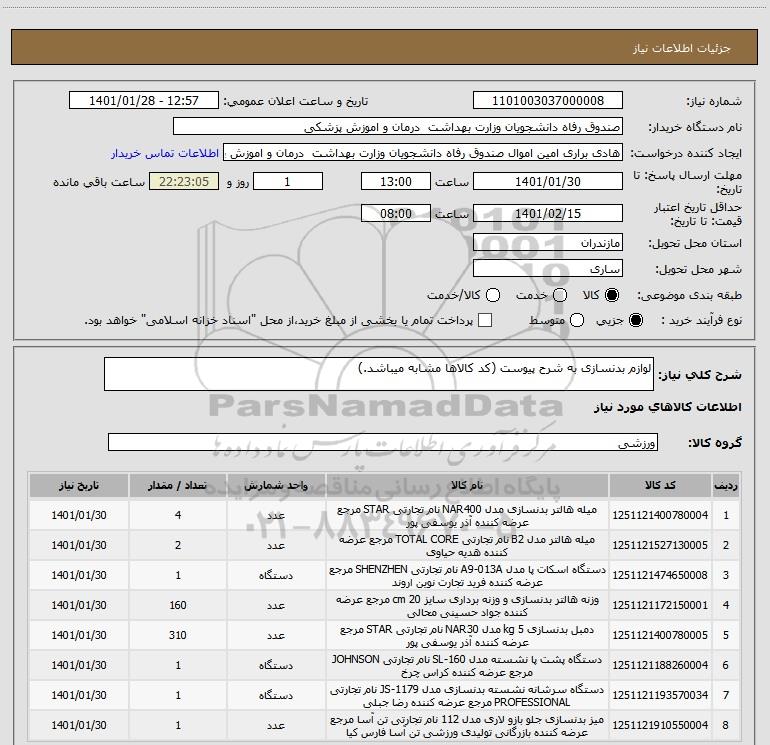Click the نام کالا column header
Image resolution: width=770 pixels, height=745 pixels.
(467, 486)
